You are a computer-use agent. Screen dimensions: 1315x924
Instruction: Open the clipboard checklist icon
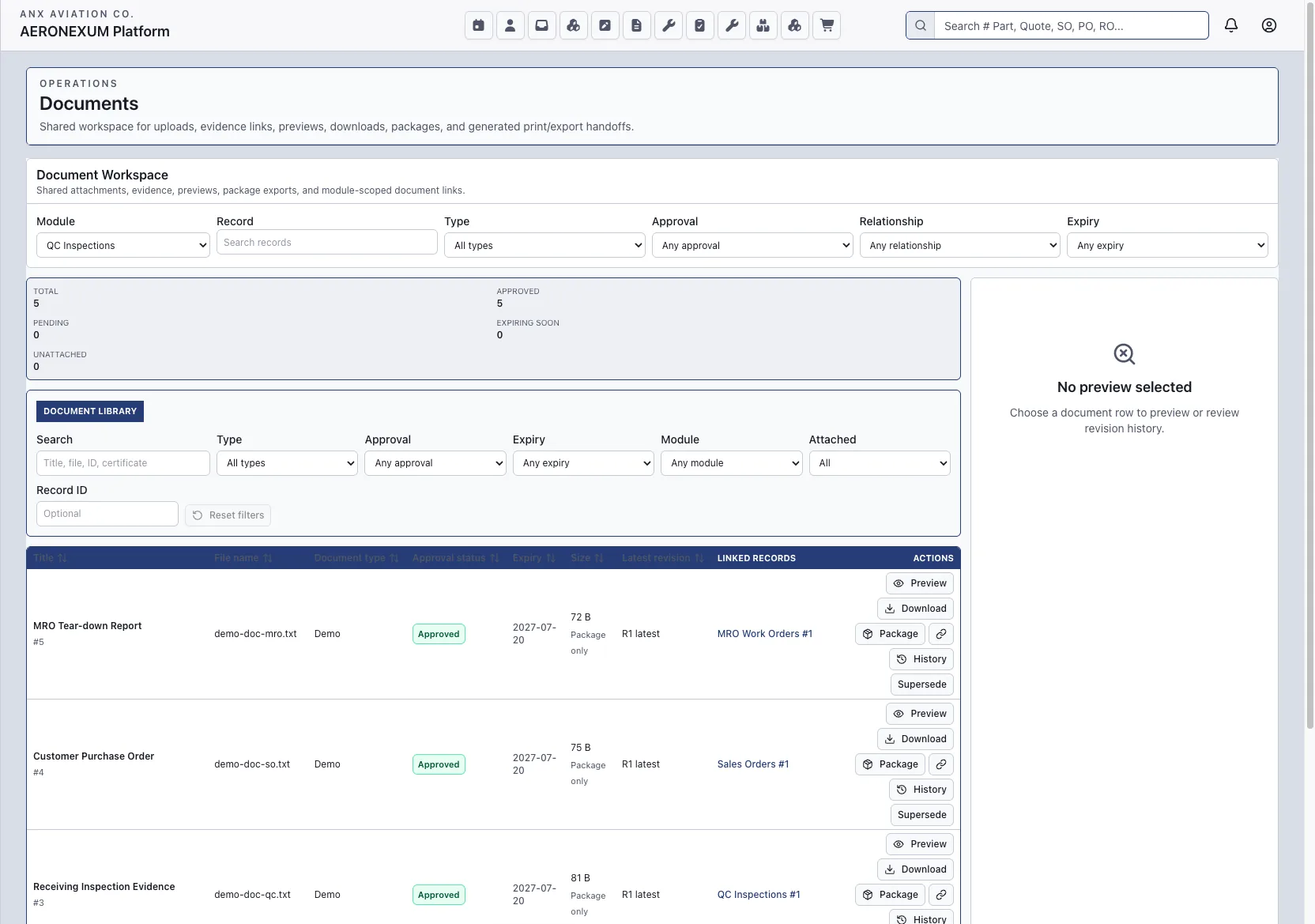pos(700,25)
